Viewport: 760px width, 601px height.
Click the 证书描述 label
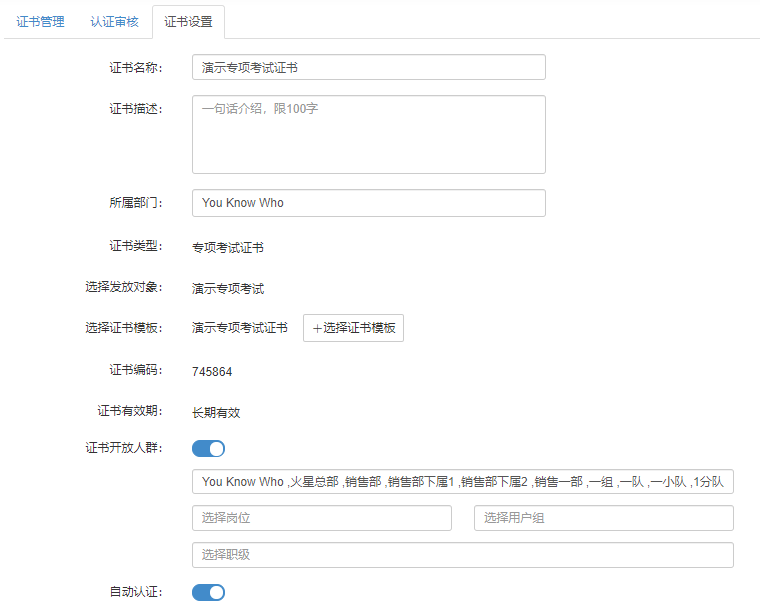pyautogui.click(x=136, y=109)
